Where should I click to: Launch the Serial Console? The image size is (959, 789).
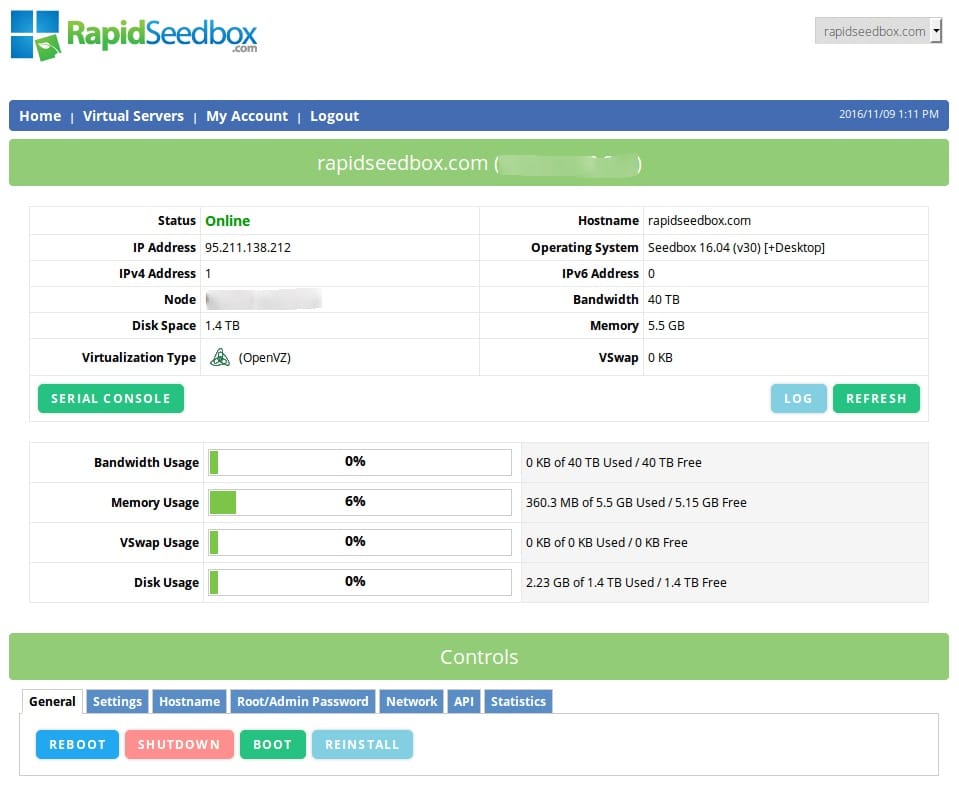click(111, 398)
